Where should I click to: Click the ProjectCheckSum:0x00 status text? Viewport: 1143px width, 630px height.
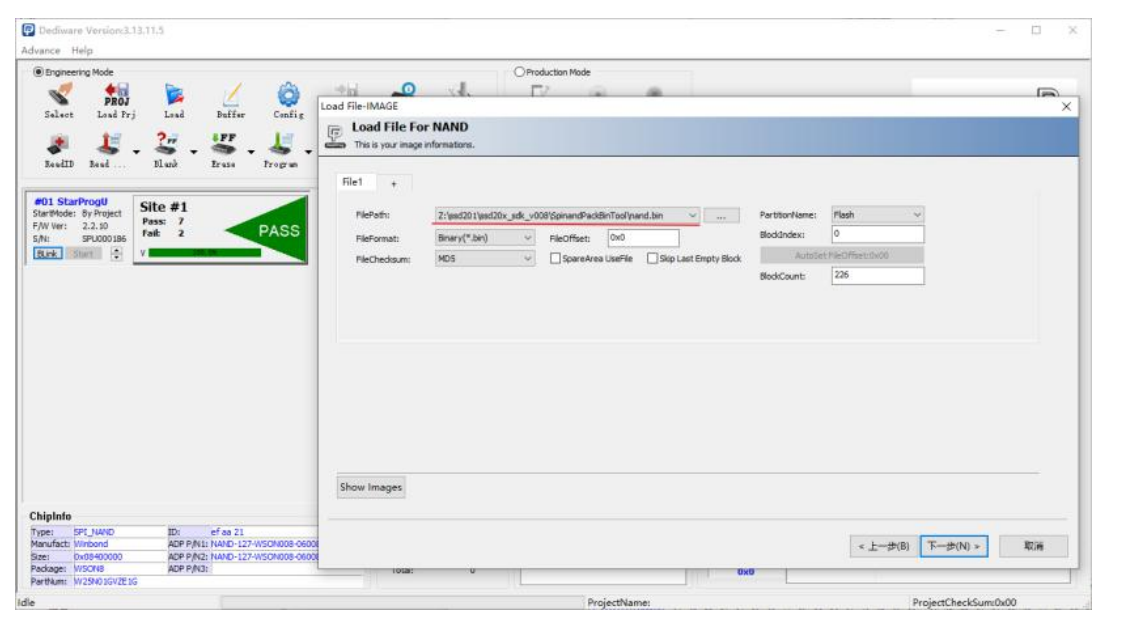[964, 602]
